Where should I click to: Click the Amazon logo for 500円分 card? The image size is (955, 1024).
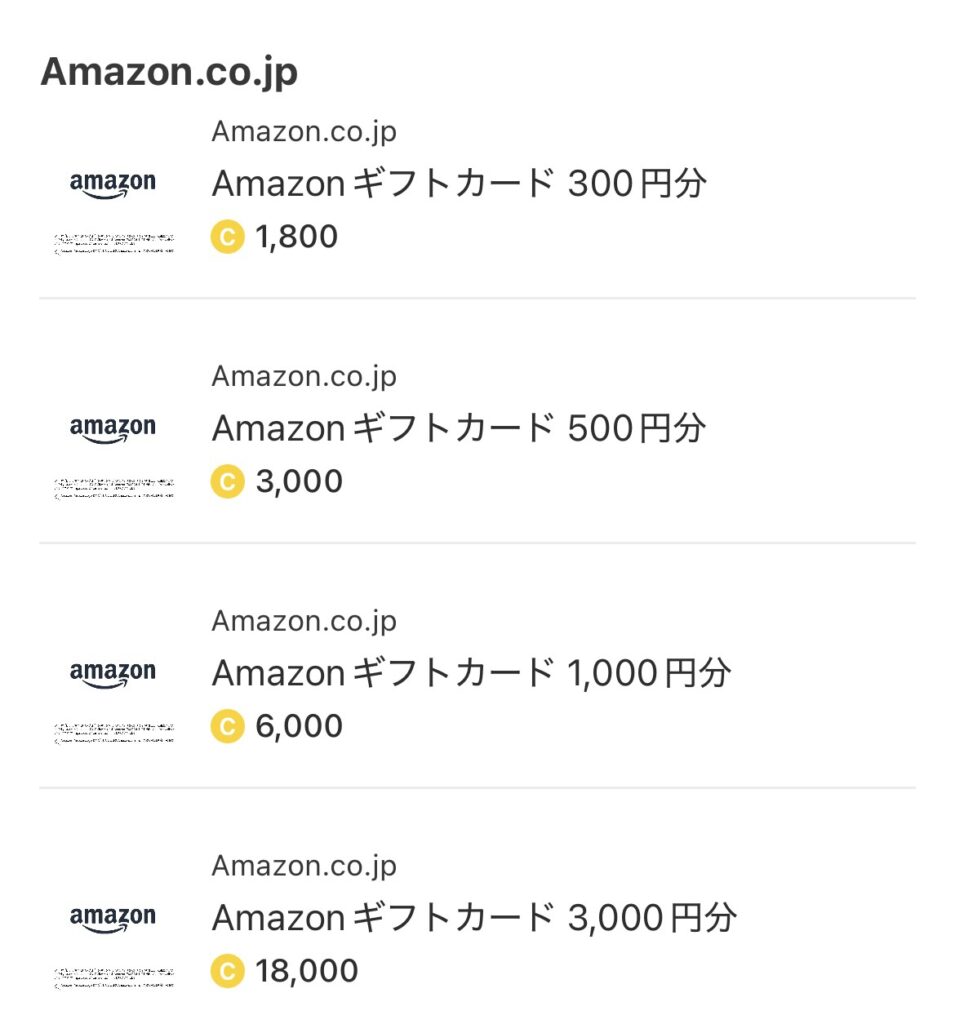[113, 430]
